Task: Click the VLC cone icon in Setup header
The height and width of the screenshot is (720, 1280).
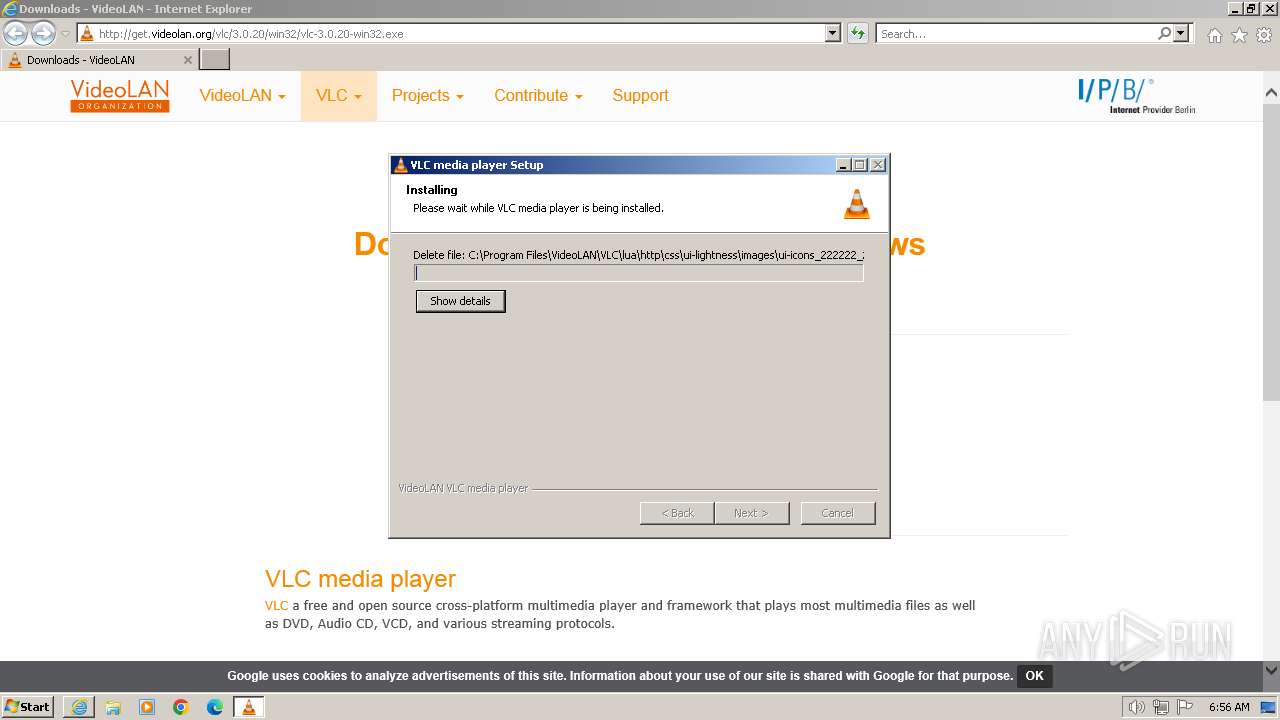Action: tap(857, 203)
